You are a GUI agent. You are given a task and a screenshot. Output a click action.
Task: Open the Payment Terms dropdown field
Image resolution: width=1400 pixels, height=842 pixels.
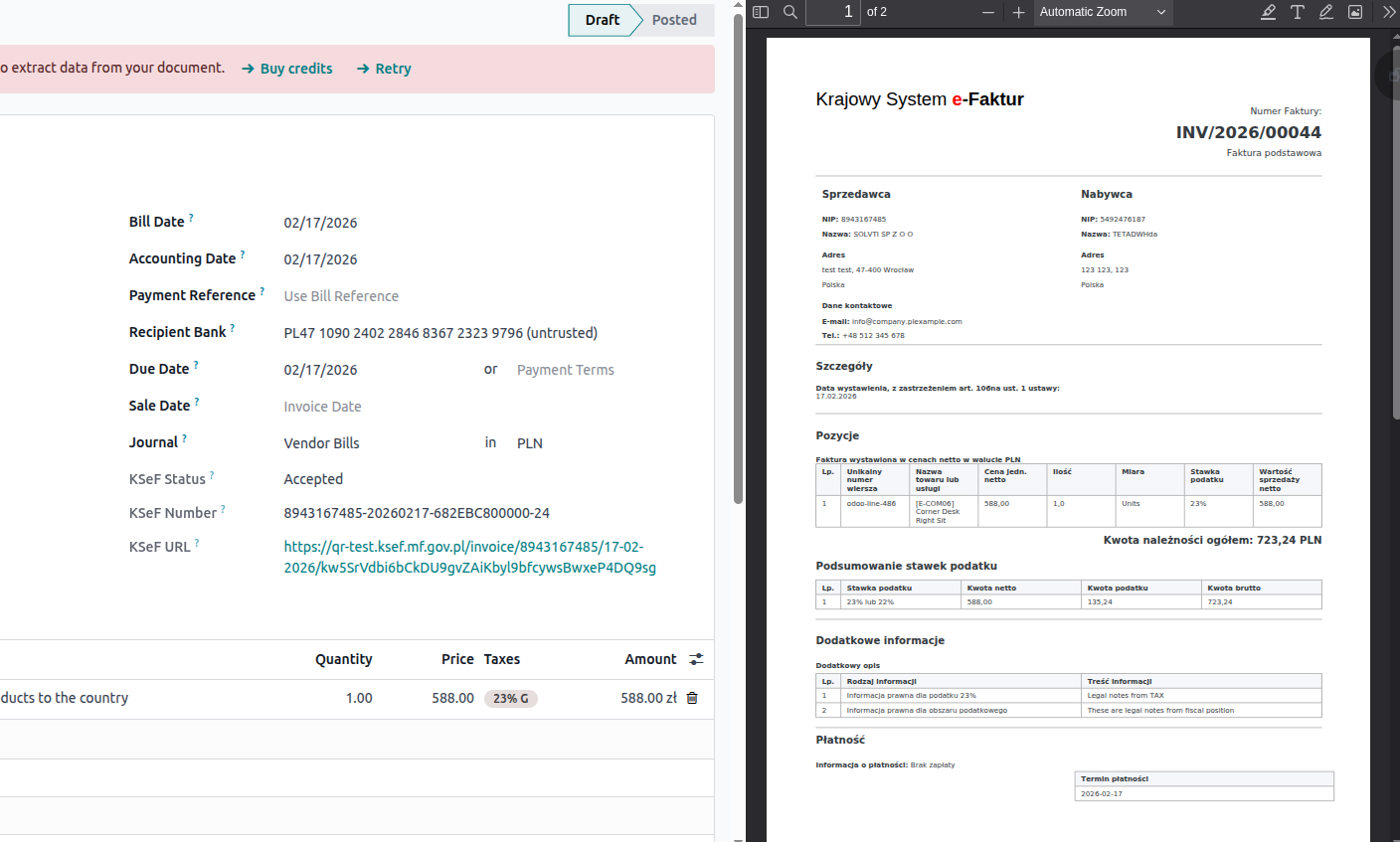565,370
